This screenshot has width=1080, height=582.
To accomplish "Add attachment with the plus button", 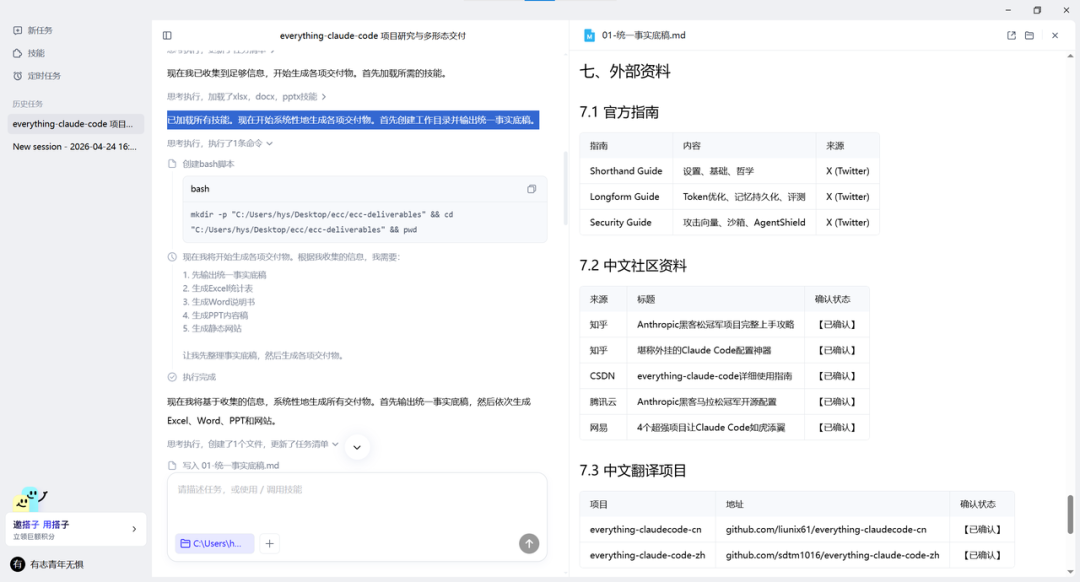I will coord(269,543).
